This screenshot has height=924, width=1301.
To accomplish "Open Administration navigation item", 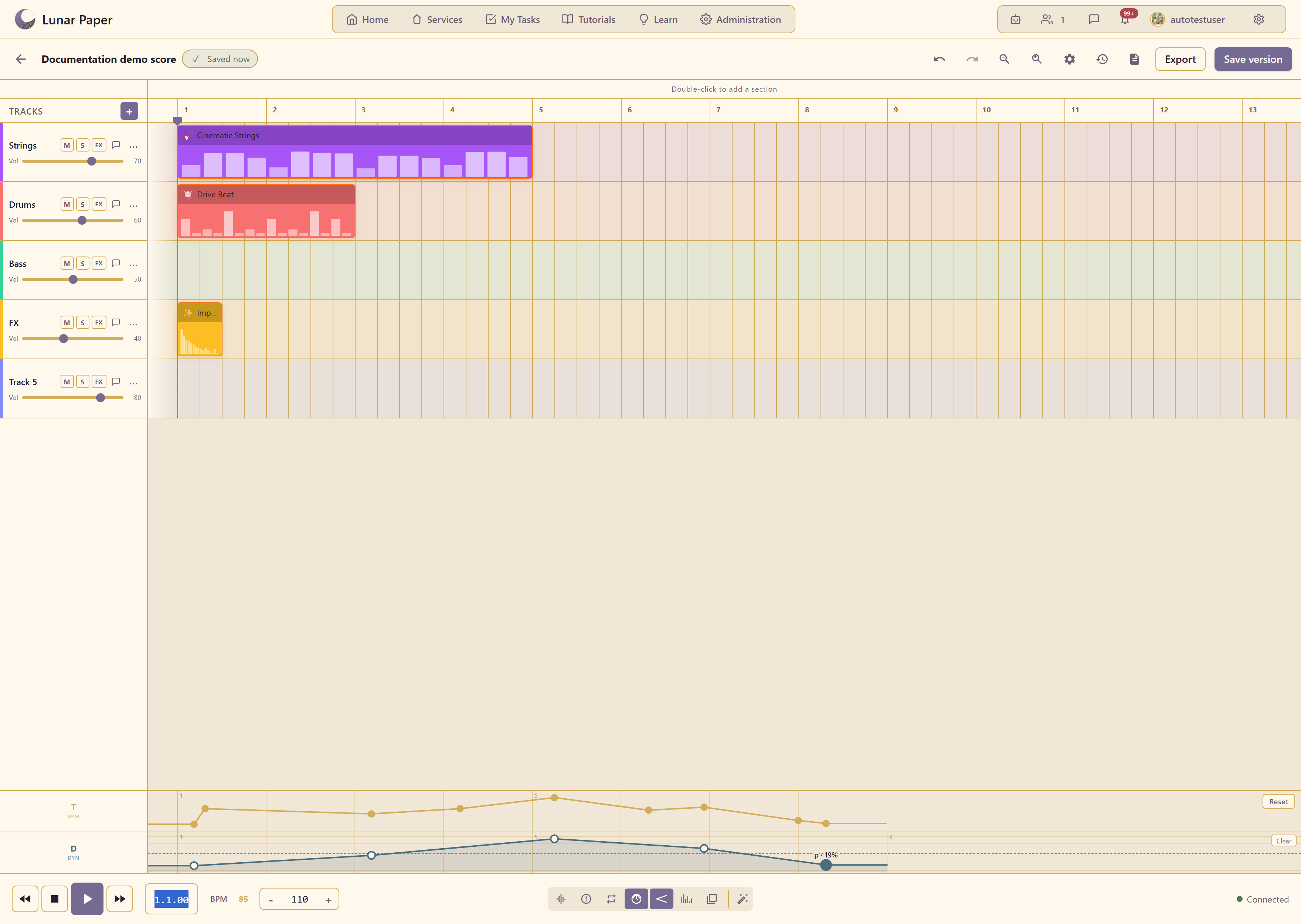I will click(740, 19).
